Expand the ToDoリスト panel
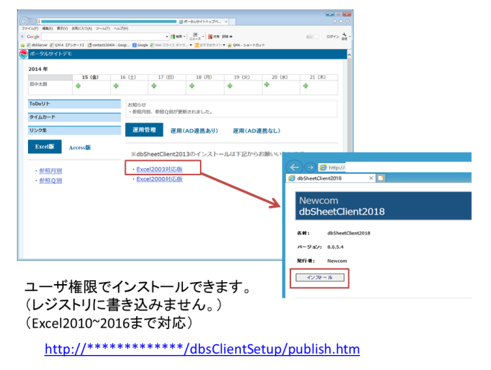 [74, 104]
